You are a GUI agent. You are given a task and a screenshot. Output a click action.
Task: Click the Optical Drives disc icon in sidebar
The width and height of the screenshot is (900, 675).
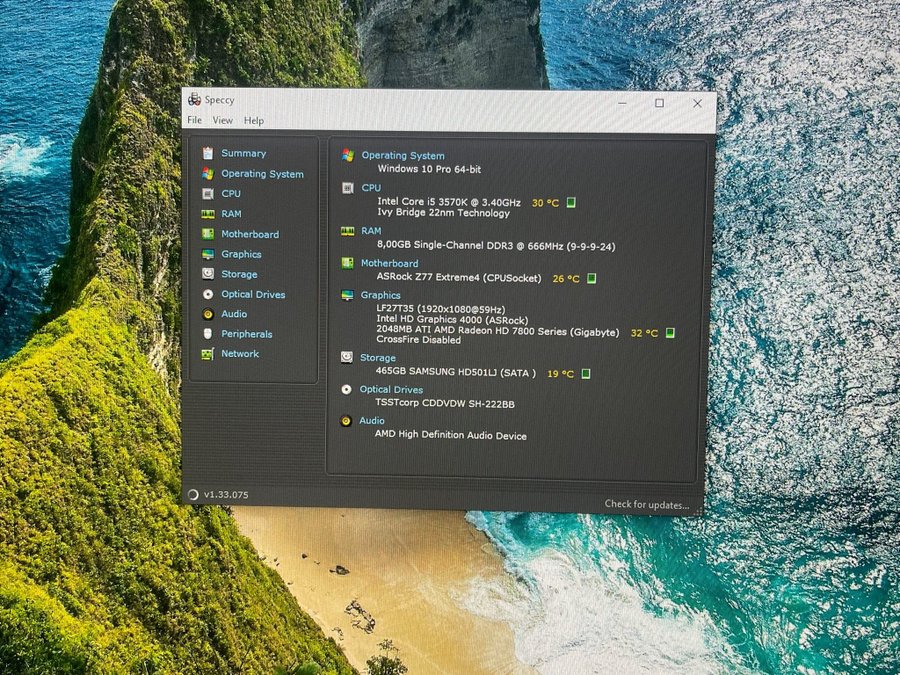point(208,294)
